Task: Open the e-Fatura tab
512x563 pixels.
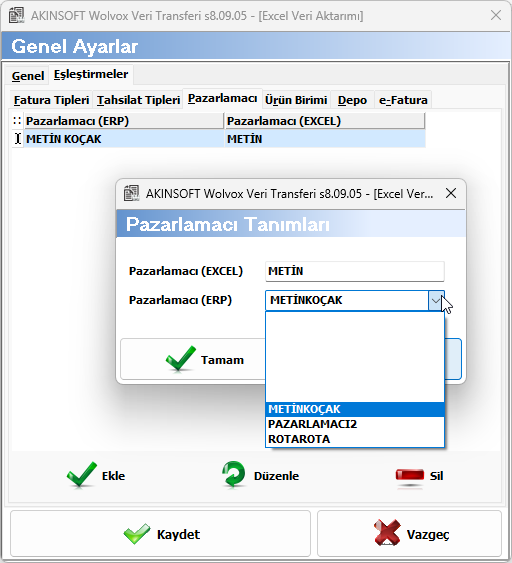Action: pos(403,100)
